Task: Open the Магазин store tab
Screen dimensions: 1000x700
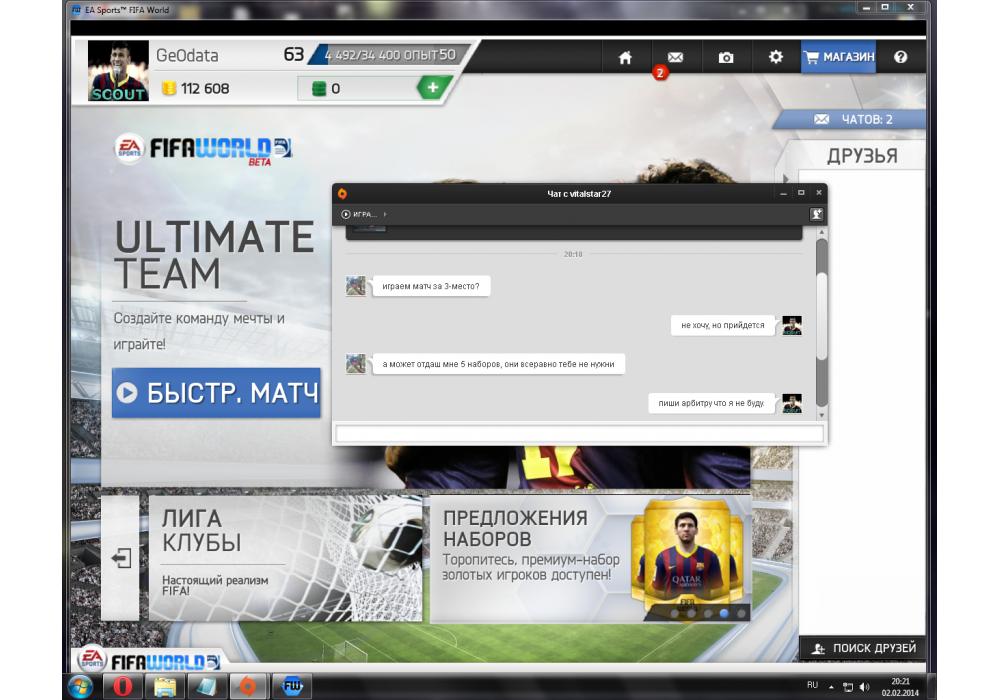Action: point(839,58)
